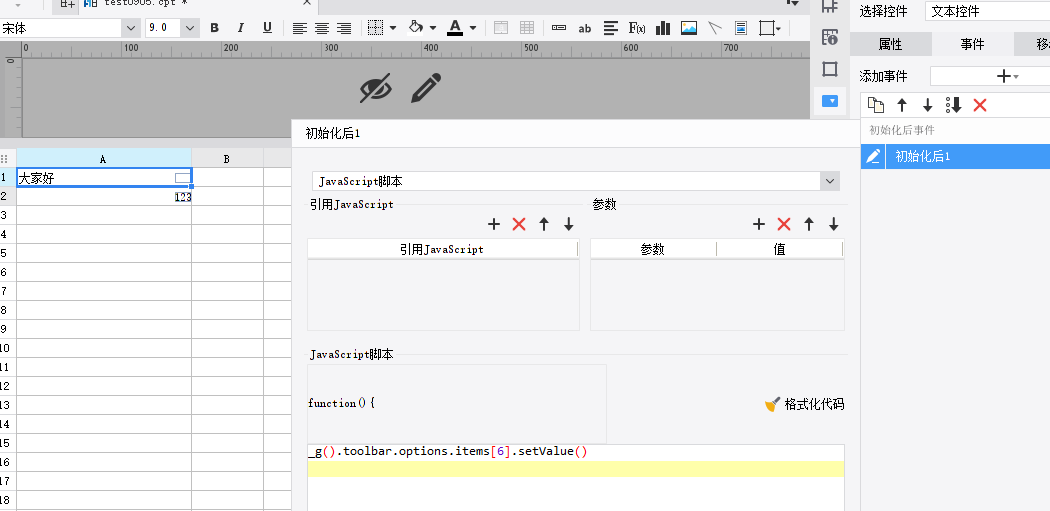
Task: Copy the selected event
Action: [876, 105]
